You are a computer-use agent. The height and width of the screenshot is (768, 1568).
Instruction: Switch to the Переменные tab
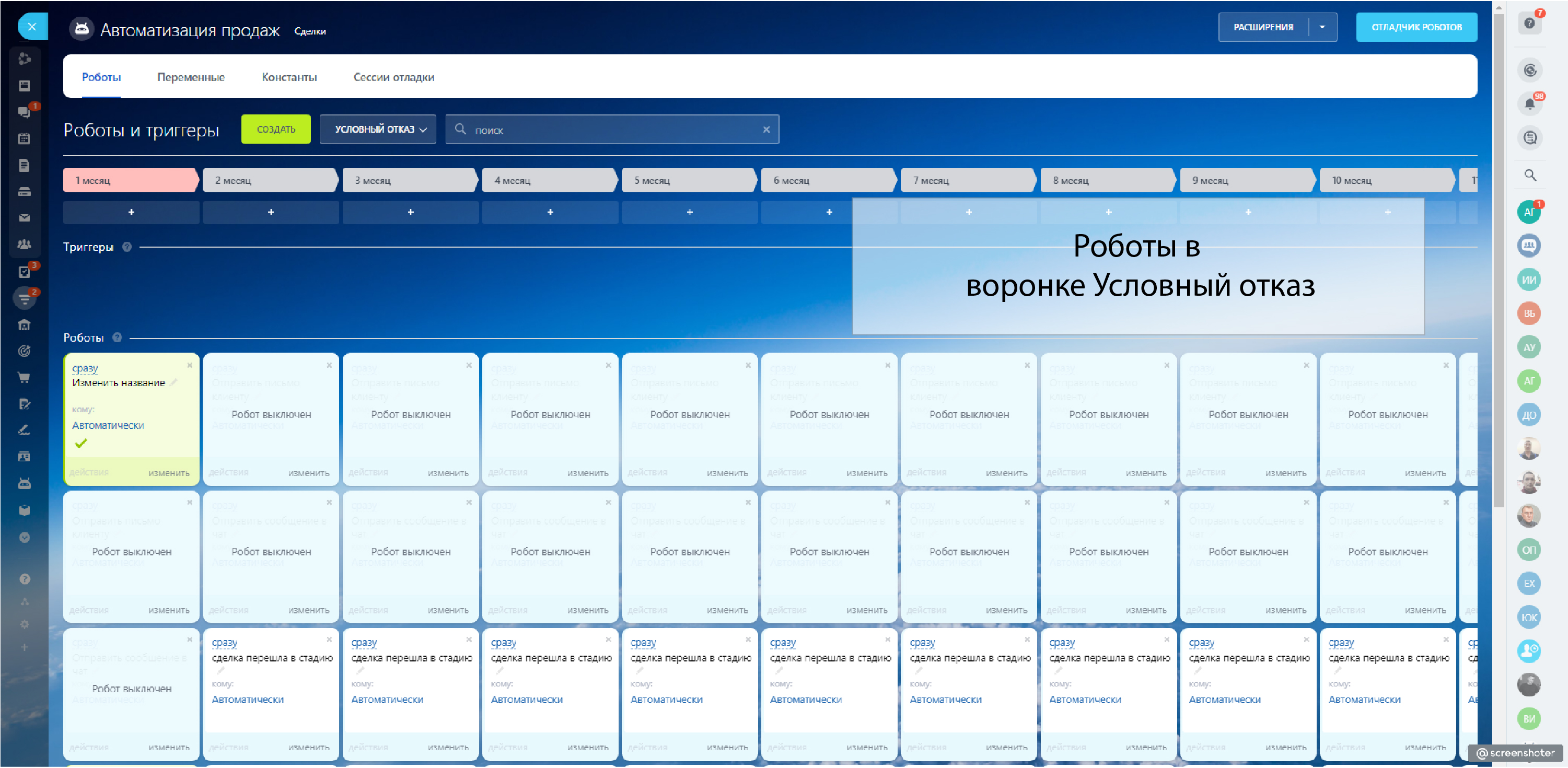[x=191, y=77]
